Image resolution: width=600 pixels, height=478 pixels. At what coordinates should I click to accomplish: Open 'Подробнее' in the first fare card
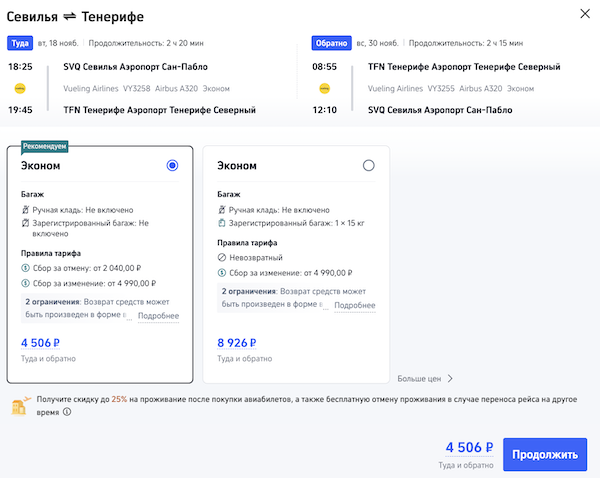(x=158, y=317)
